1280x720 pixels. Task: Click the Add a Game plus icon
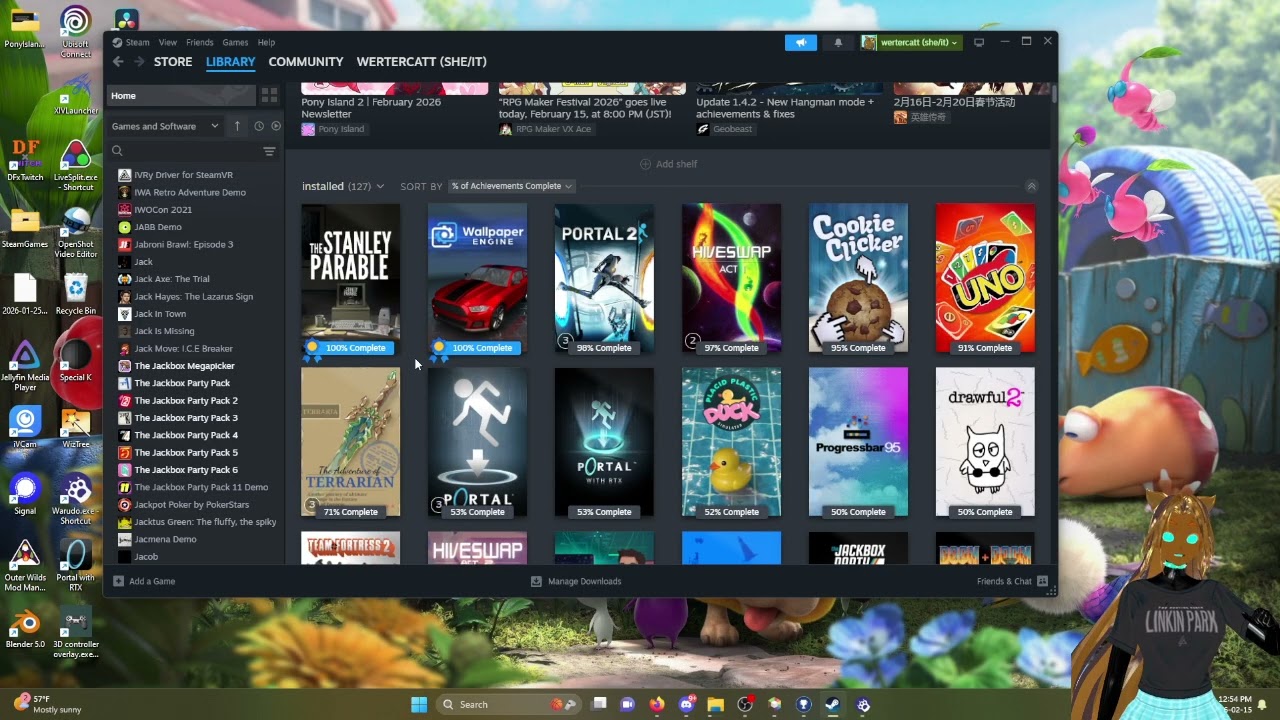pos(119,581)
